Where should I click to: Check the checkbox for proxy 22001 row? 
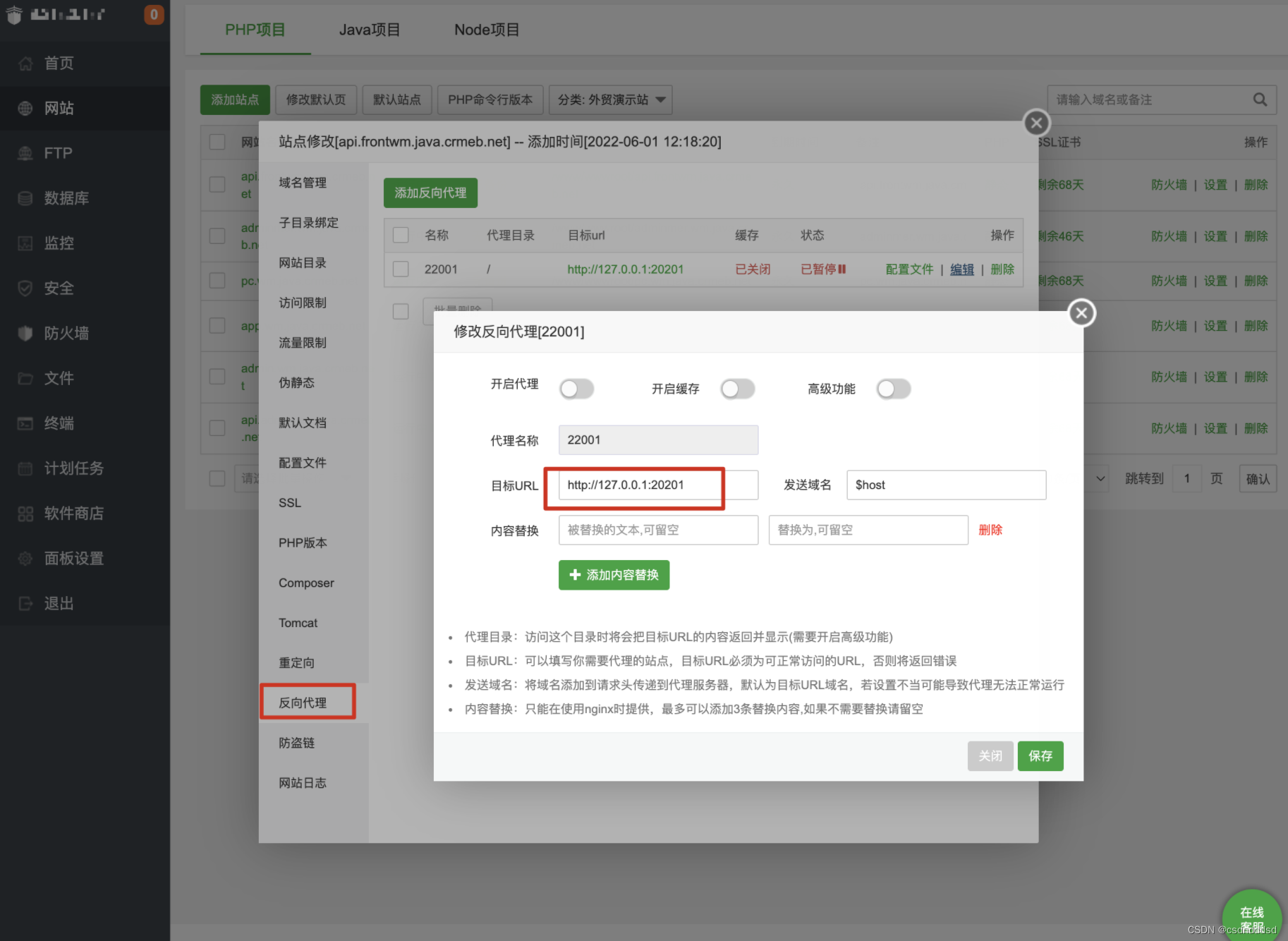pos(401,269)
